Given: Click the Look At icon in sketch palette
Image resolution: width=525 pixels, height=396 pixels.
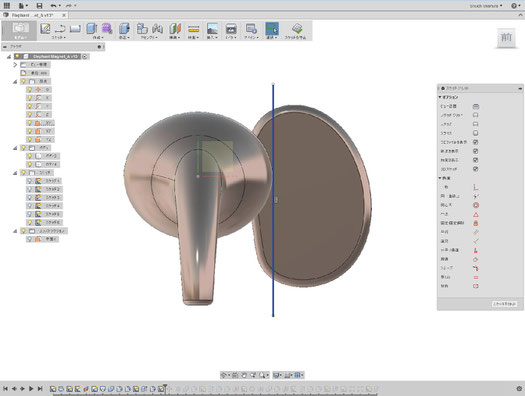Looking at the screenshot, I should (475, 106).
